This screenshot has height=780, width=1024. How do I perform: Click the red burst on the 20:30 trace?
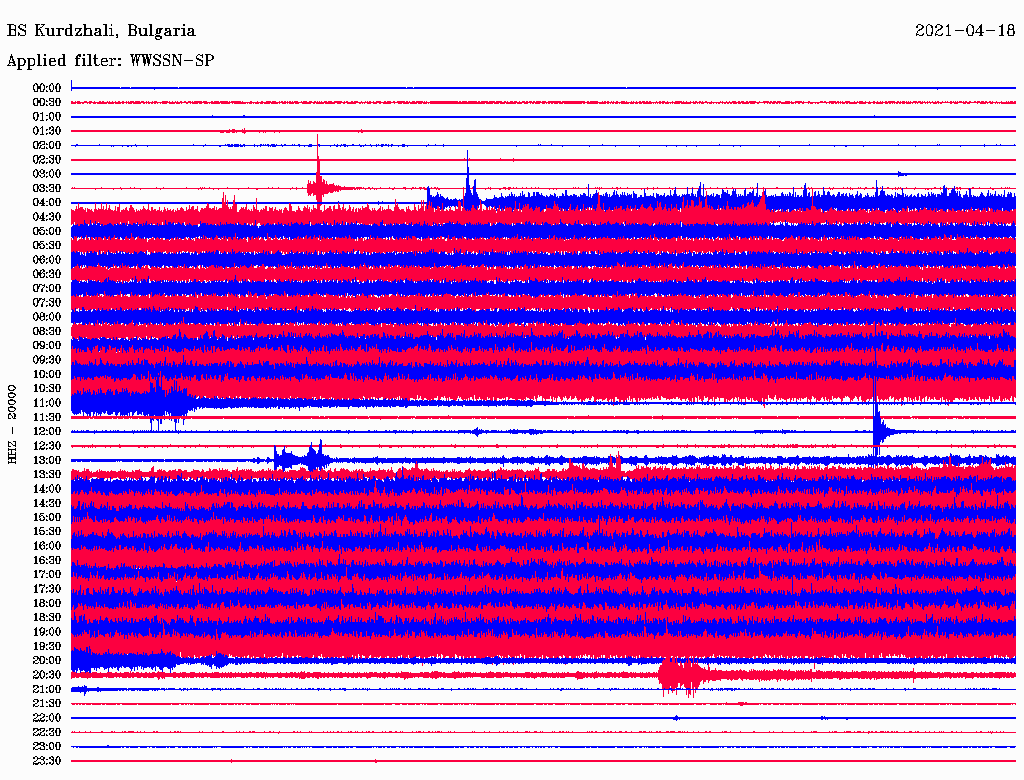point(680,675)
